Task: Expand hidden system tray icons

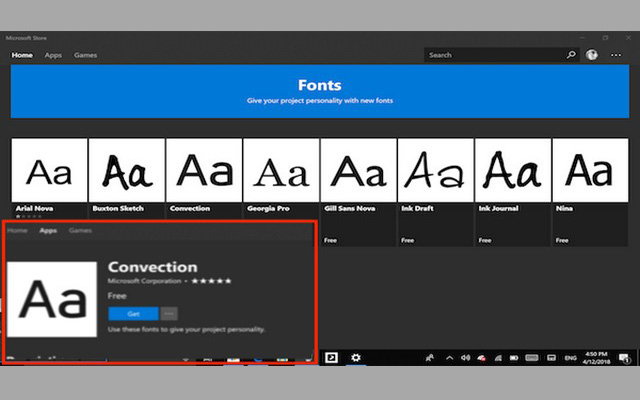Action: point(449,358)
